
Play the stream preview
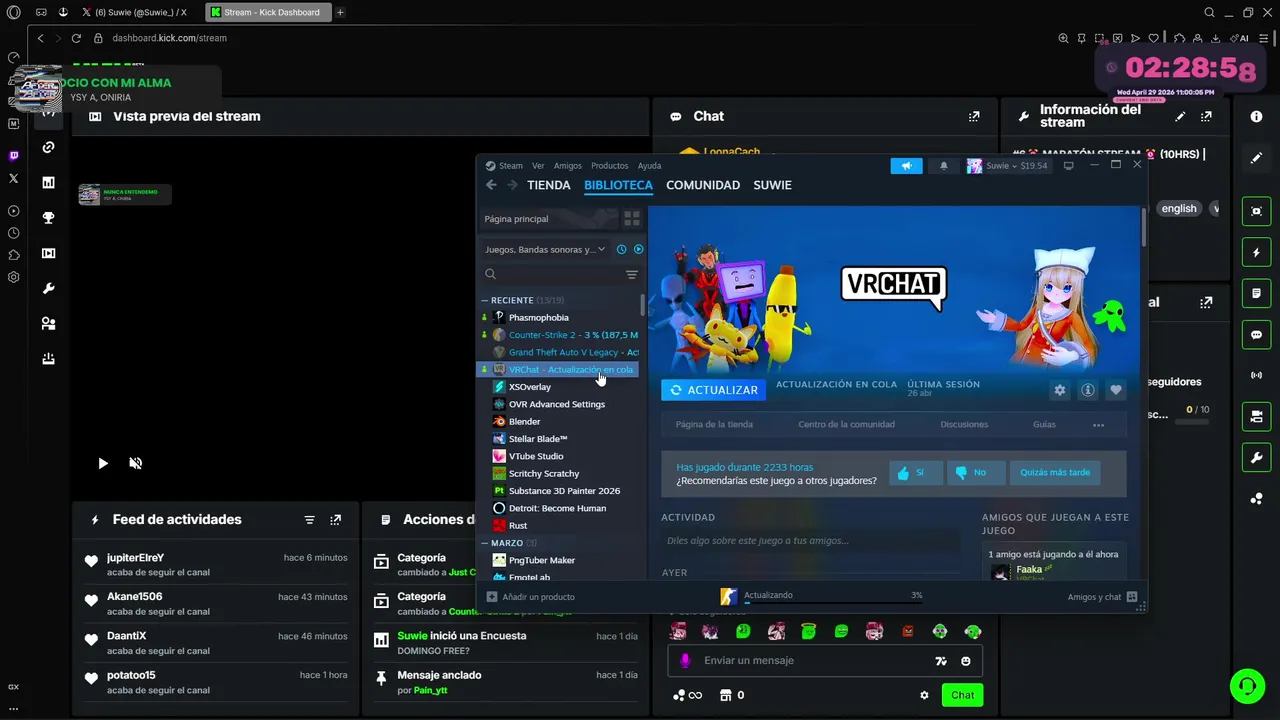(102, 463)
